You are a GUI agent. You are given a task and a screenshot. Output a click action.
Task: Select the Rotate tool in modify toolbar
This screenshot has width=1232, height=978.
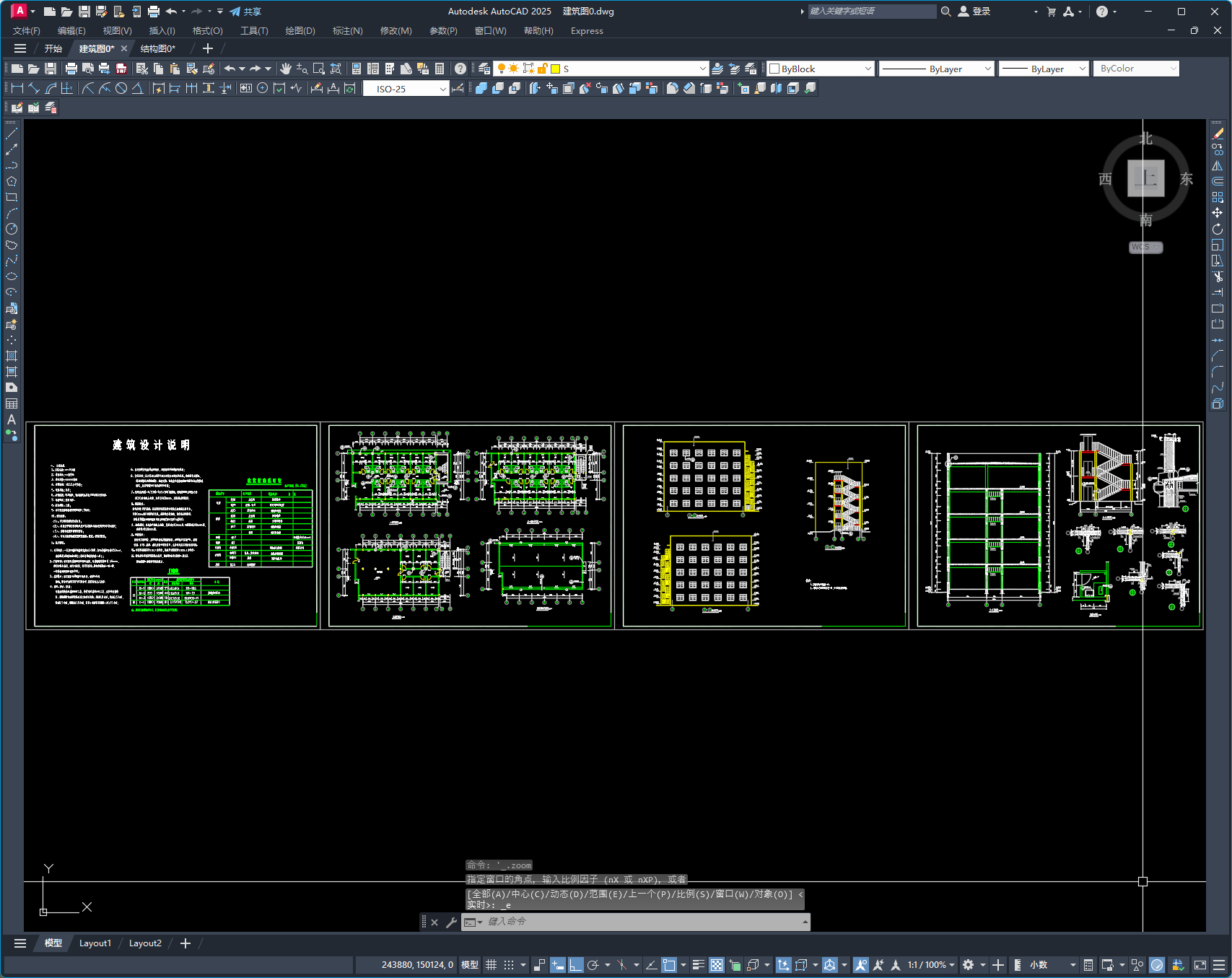point(1218,229)
